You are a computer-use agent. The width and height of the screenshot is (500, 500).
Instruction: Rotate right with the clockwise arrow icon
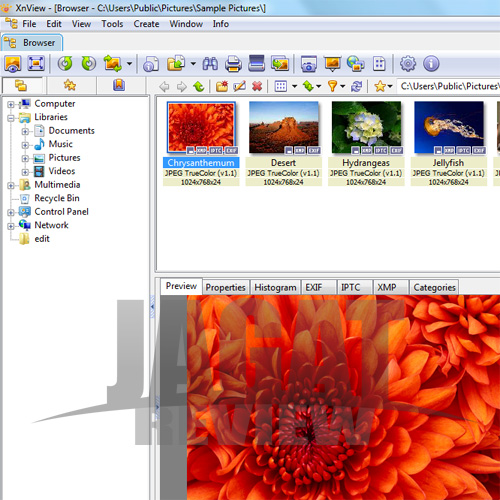(x=89, y=63)
